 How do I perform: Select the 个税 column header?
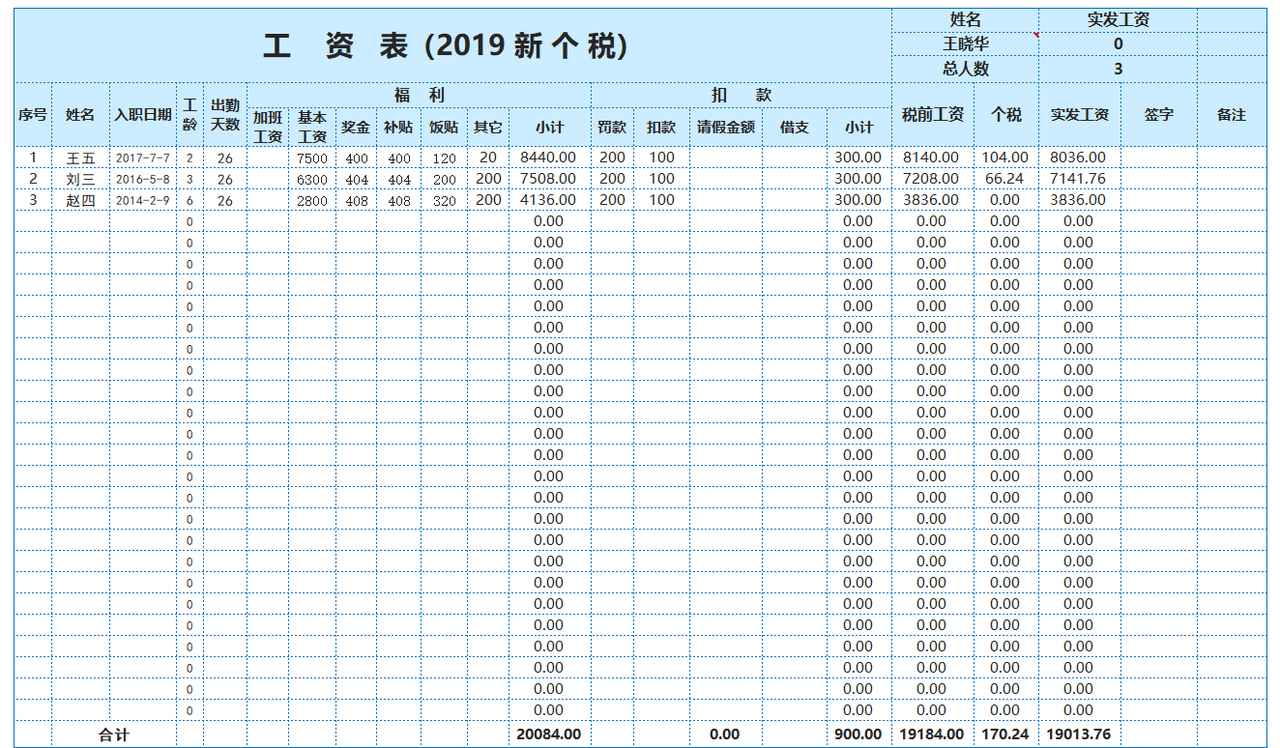1006,114
